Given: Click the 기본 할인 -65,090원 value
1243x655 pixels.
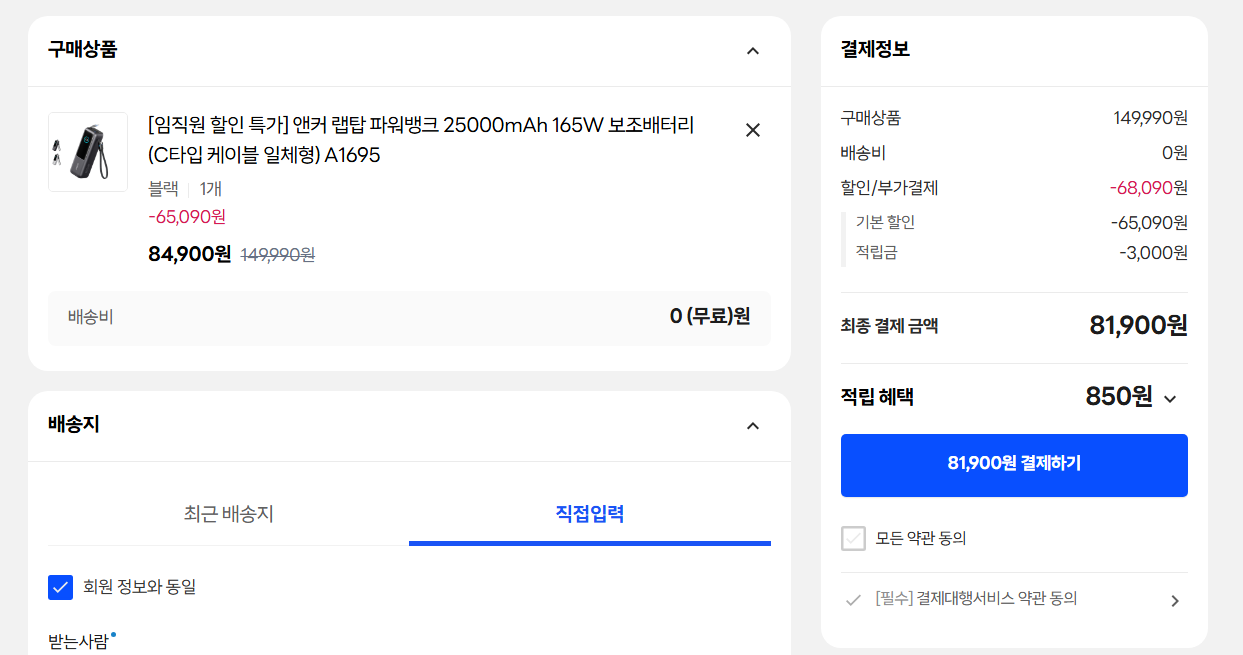Looking at the screenshot, I should tap(1149, 223).
